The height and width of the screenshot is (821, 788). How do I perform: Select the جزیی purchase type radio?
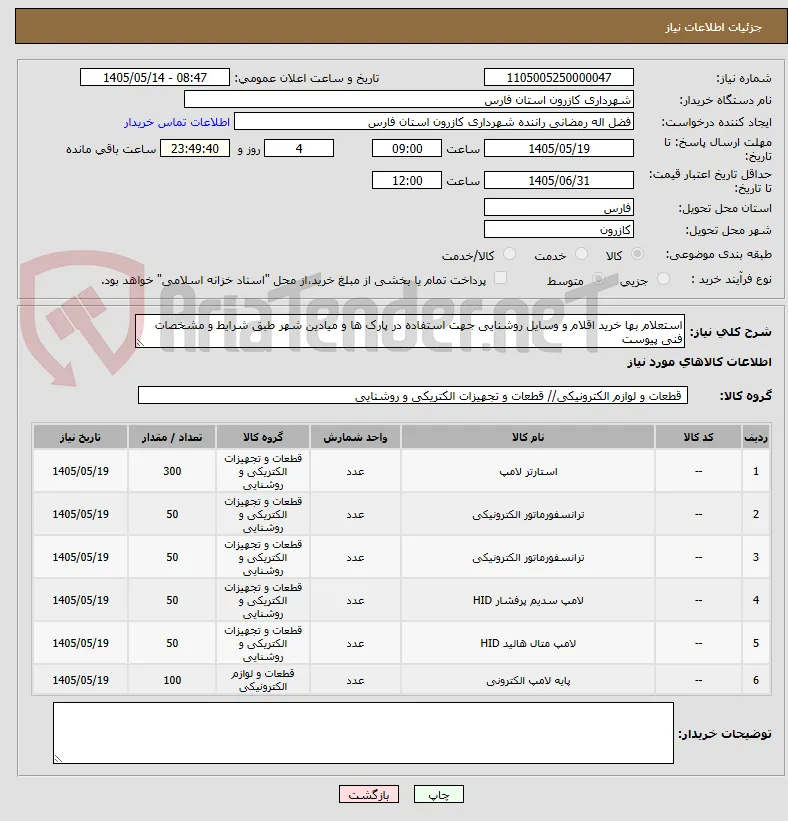(663, 279)
